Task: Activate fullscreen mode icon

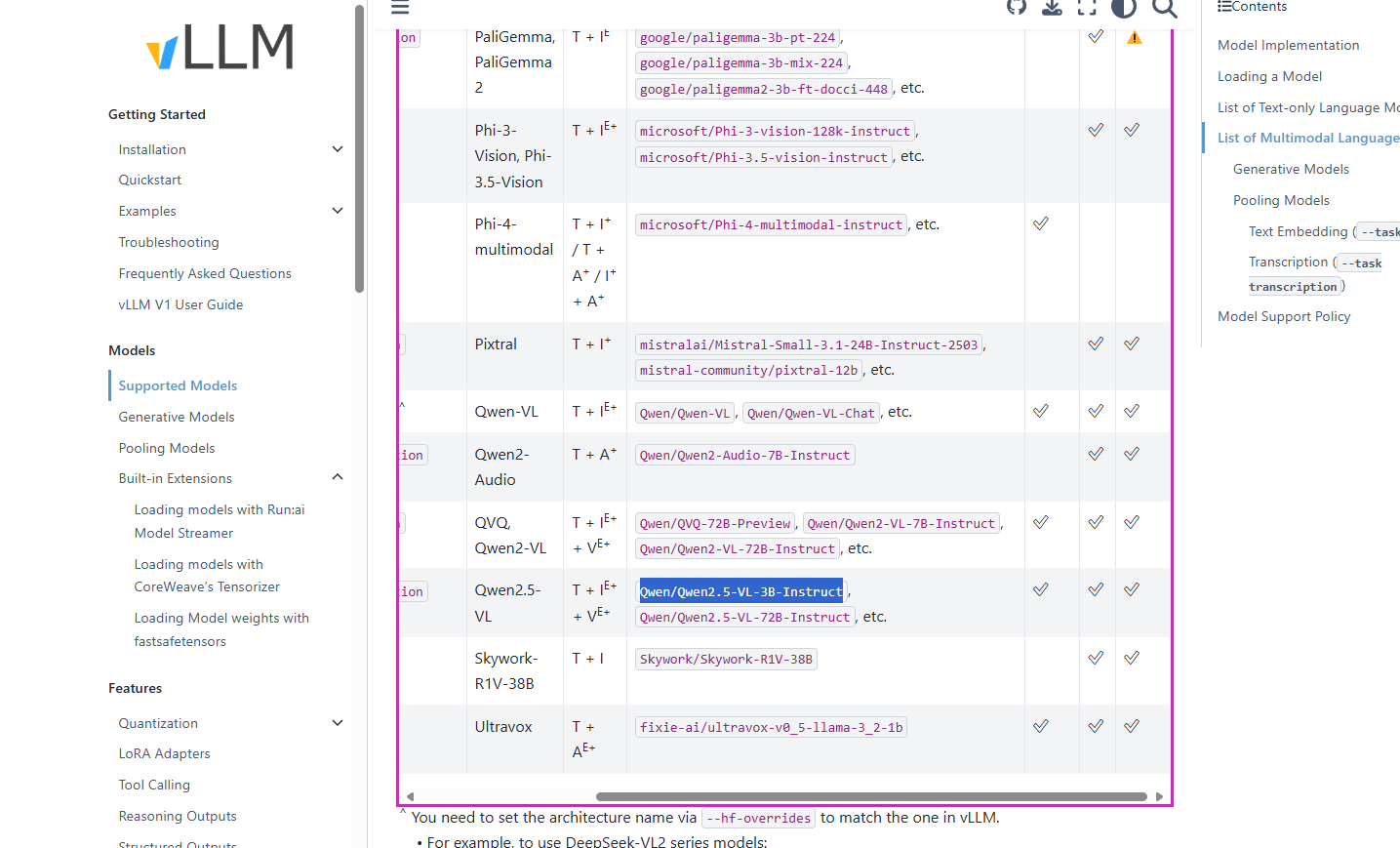Action: (x=1087, y=7)
